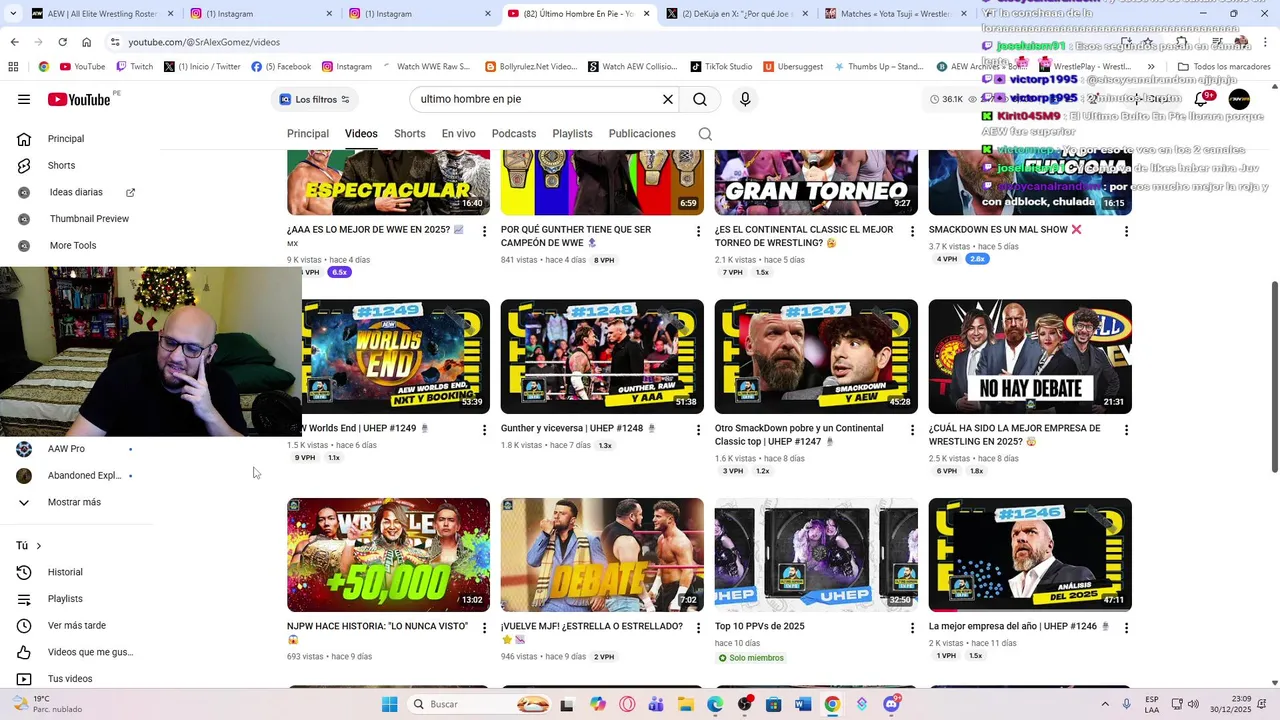
Task: Go to the Podcasts channel tab
Action: coord(514,134)
